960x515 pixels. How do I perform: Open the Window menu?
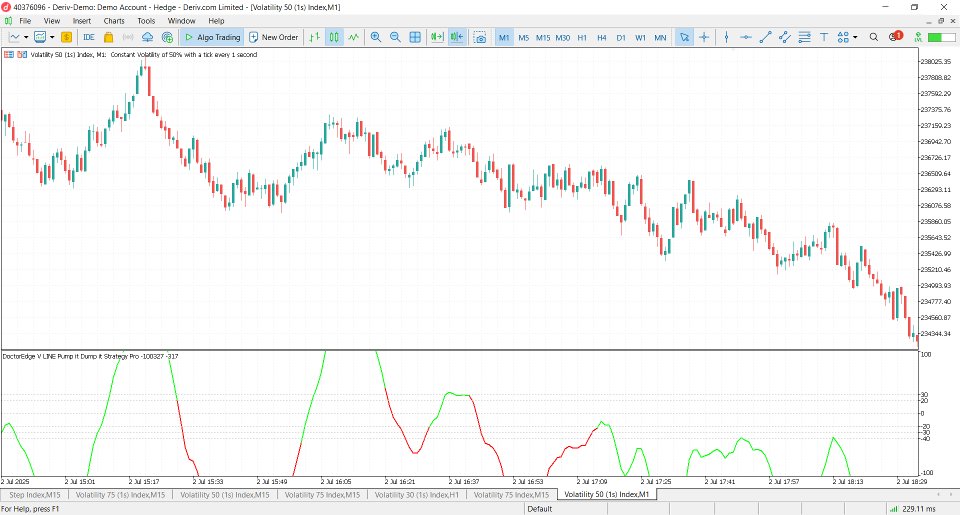[x=181, y=21]
